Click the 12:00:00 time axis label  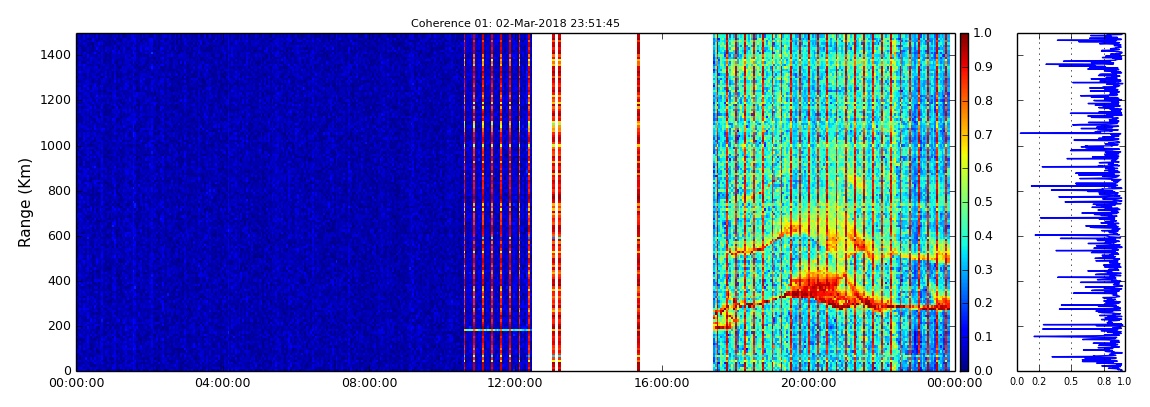tap(516, 383)
